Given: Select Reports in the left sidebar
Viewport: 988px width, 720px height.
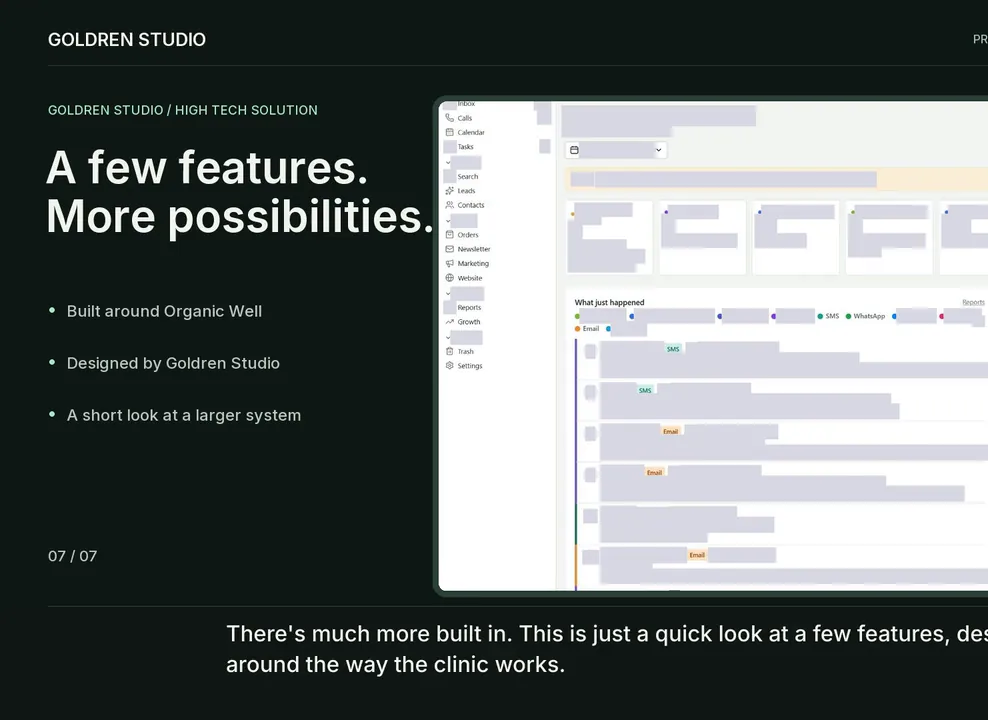Looking at the screenshot, I should point(469,307).
